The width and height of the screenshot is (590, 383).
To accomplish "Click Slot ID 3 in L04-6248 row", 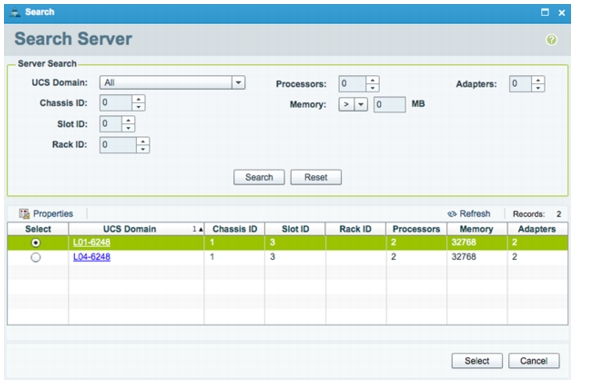I will [272, 257].
